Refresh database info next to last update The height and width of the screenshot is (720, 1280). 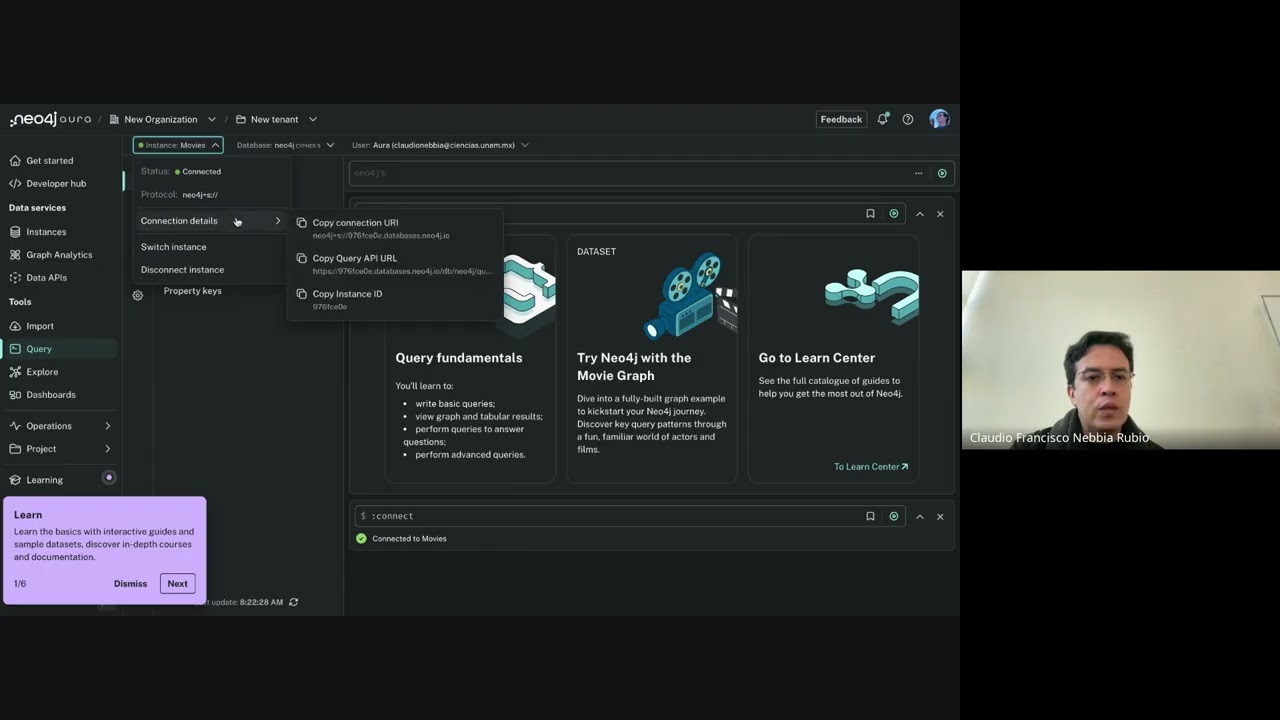pyautogui.click(x=293, y=602)
